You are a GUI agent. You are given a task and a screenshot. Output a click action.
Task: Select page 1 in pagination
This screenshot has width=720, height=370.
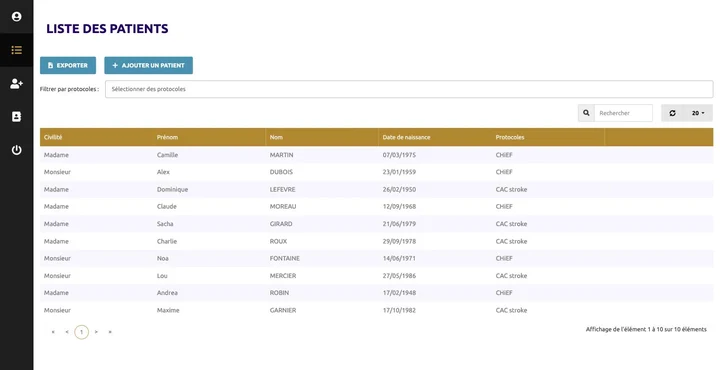[81, 332]
